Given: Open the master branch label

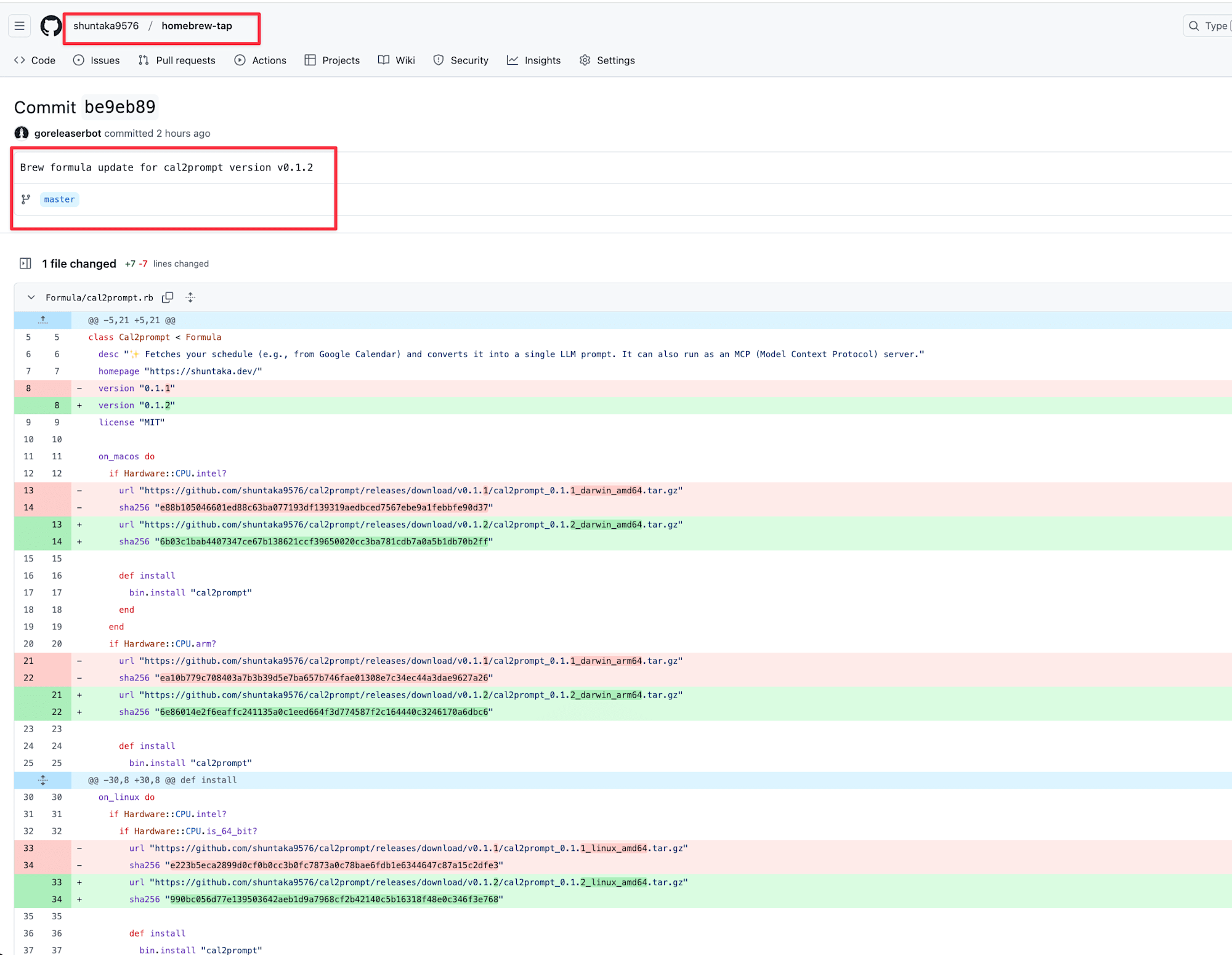Looking at the screenshot, I should pos(59,199).
